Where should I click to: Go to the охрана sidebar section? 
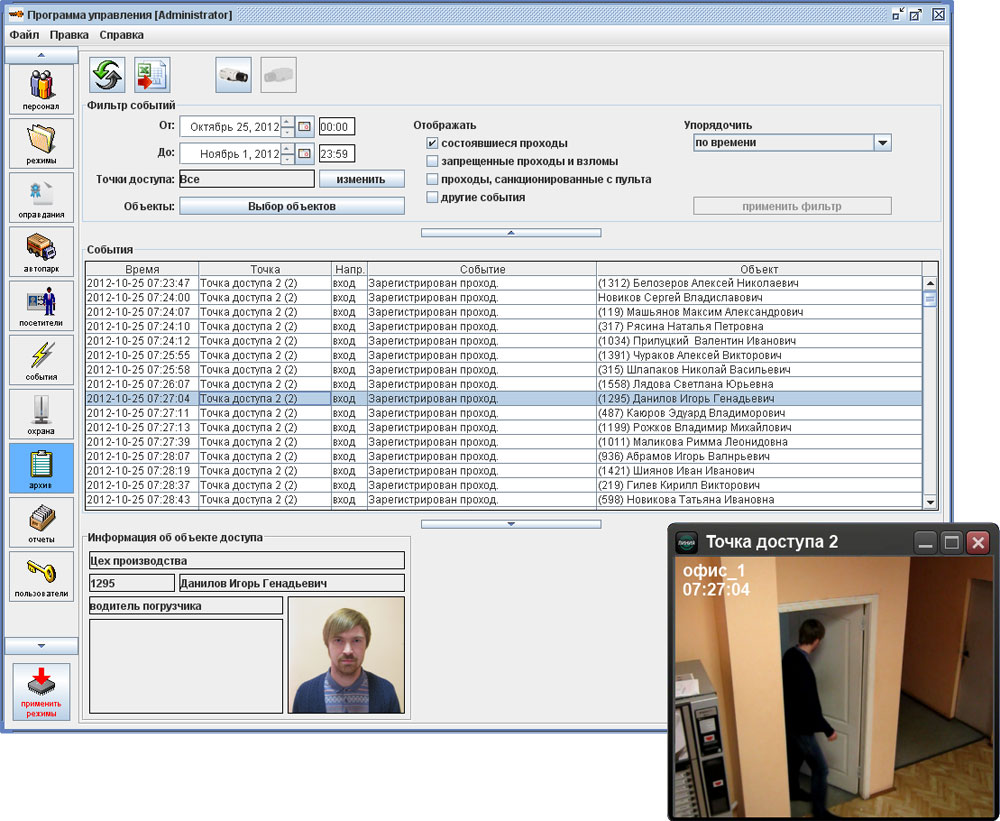tap(41, 413)
